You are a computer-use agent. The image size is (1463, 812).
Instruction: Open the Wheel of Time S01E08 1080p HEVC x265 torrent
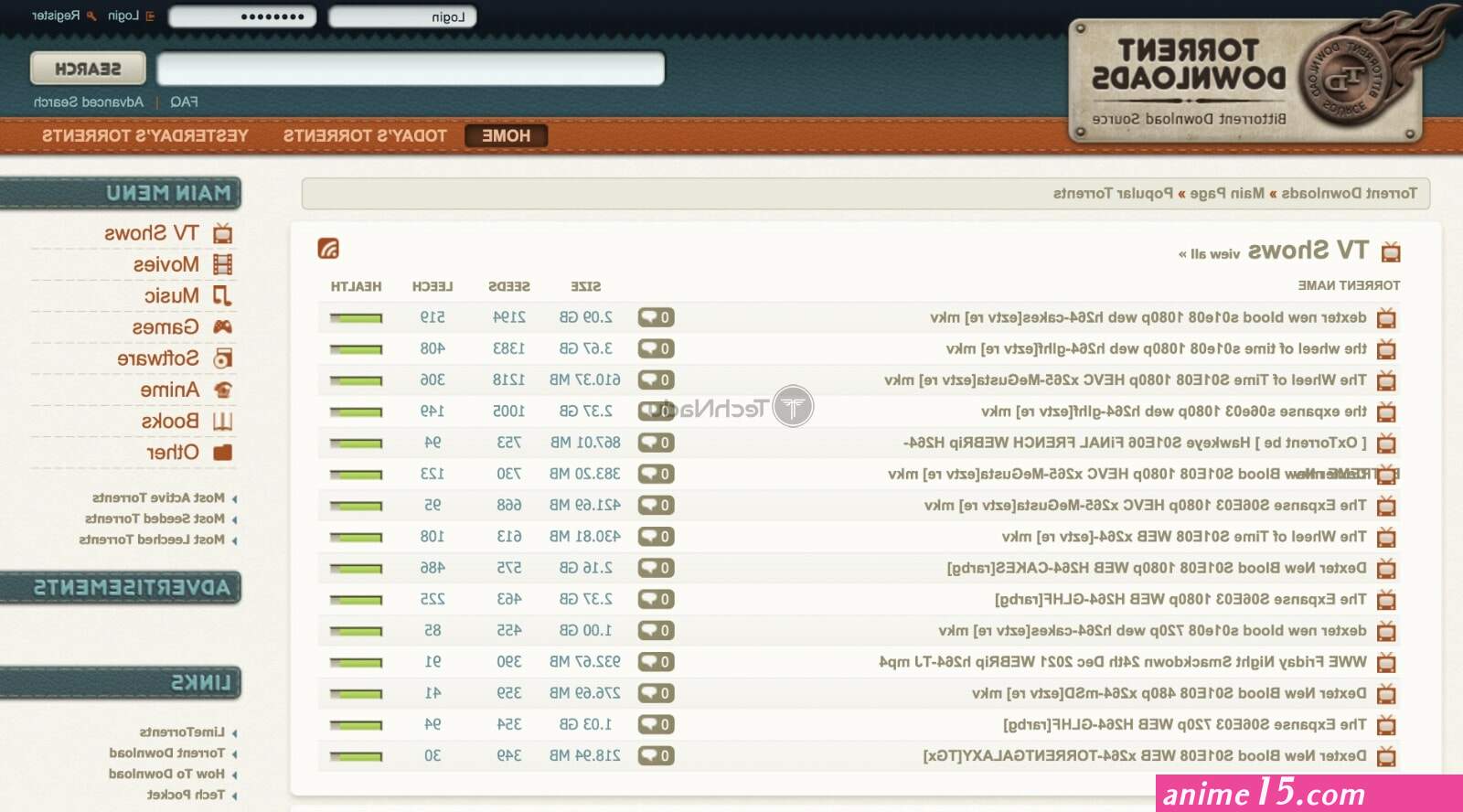1126,379
